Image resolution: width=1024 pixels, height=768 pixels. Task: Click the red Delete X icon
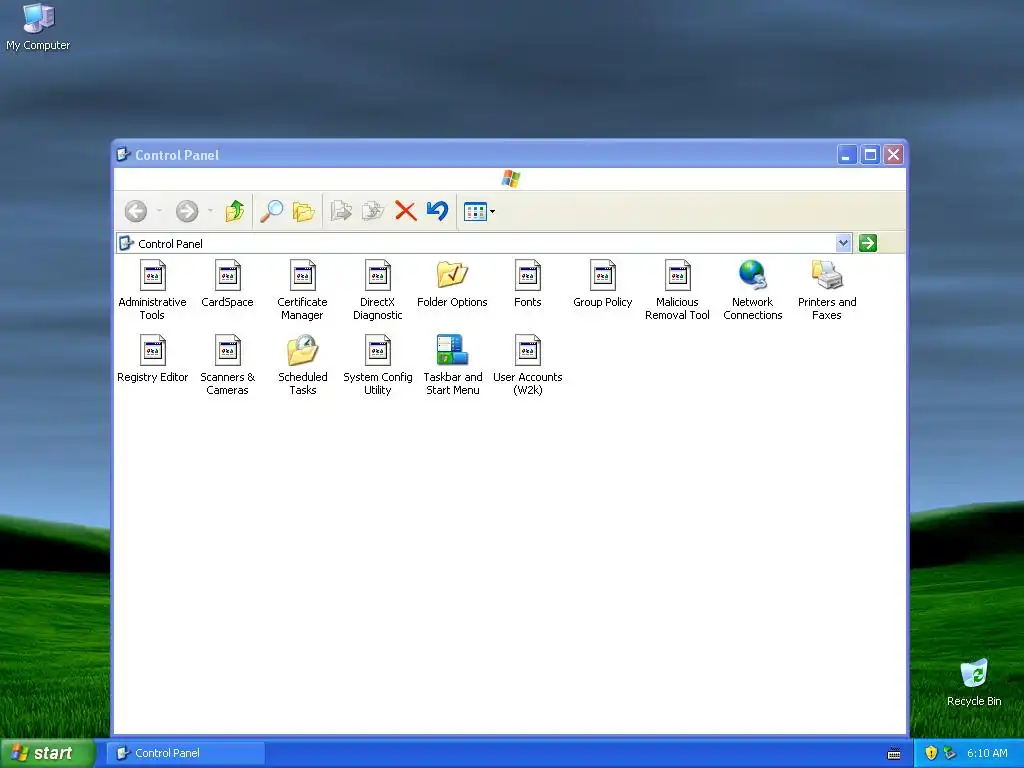(406, 211)
